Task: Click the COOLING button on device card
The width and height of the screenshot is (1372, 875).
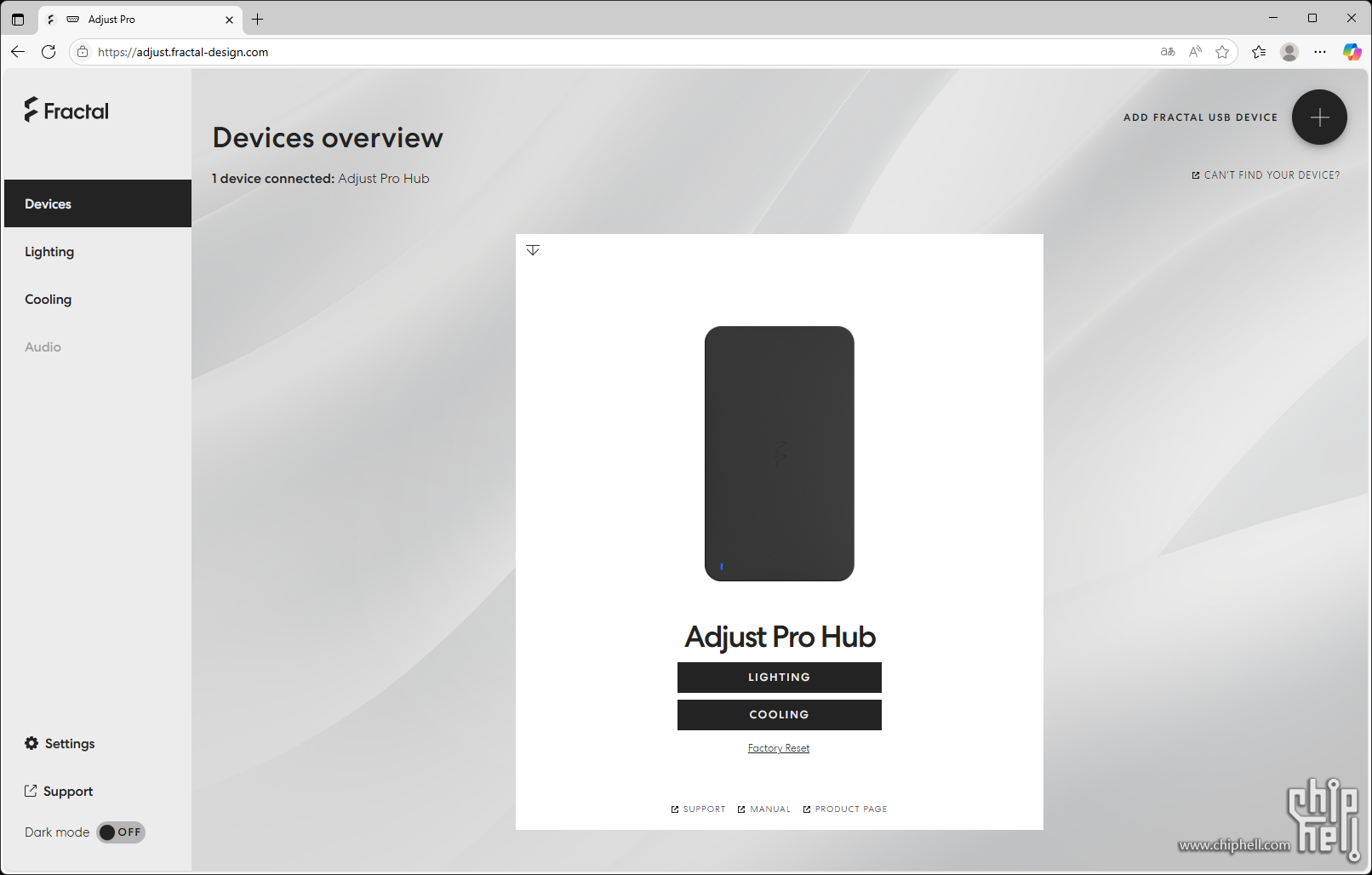Action: (x=779, y=715)
